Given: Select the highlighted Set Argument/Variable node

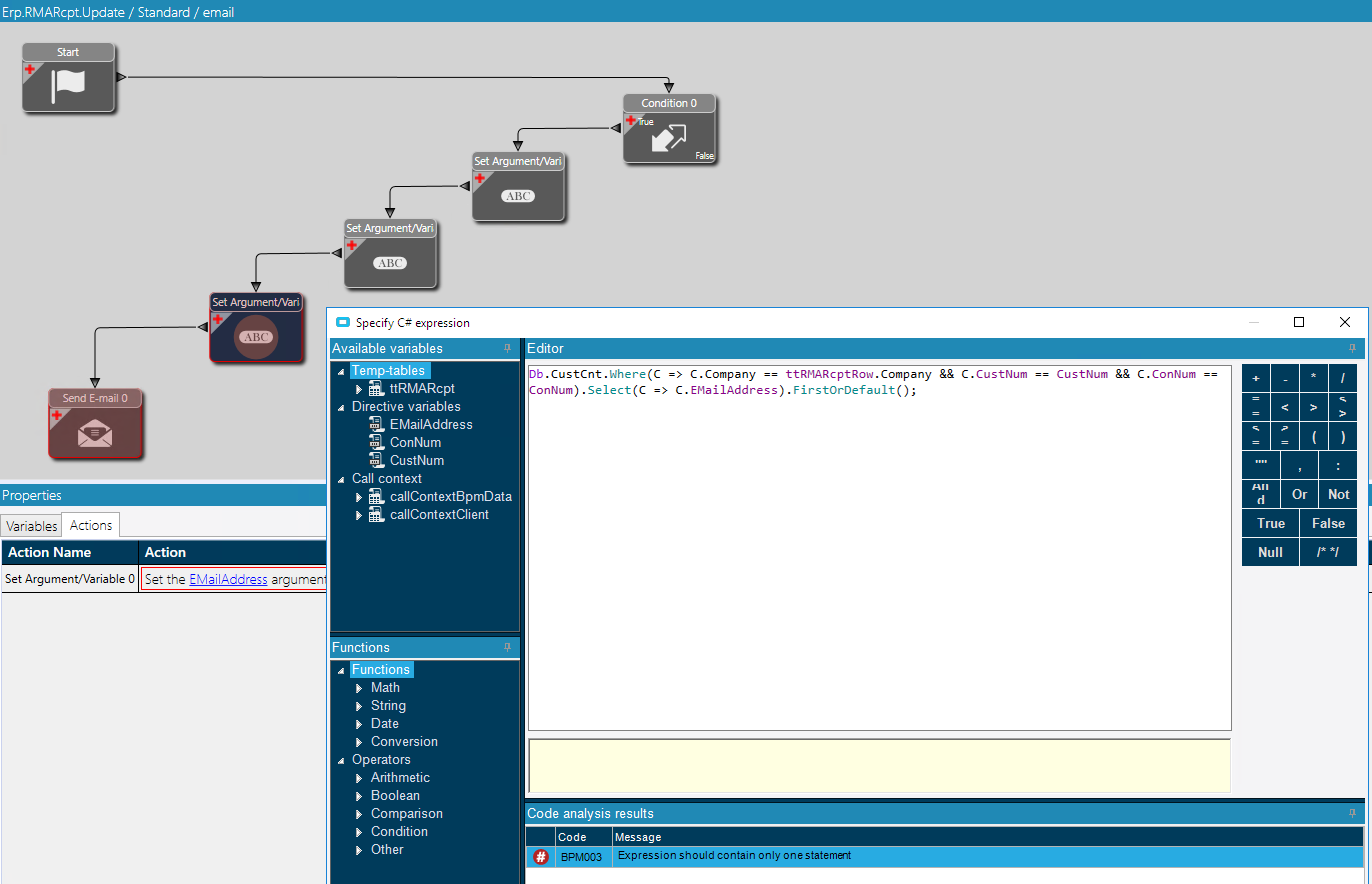Looking at the screenshot, I should [x=256, y=328].
